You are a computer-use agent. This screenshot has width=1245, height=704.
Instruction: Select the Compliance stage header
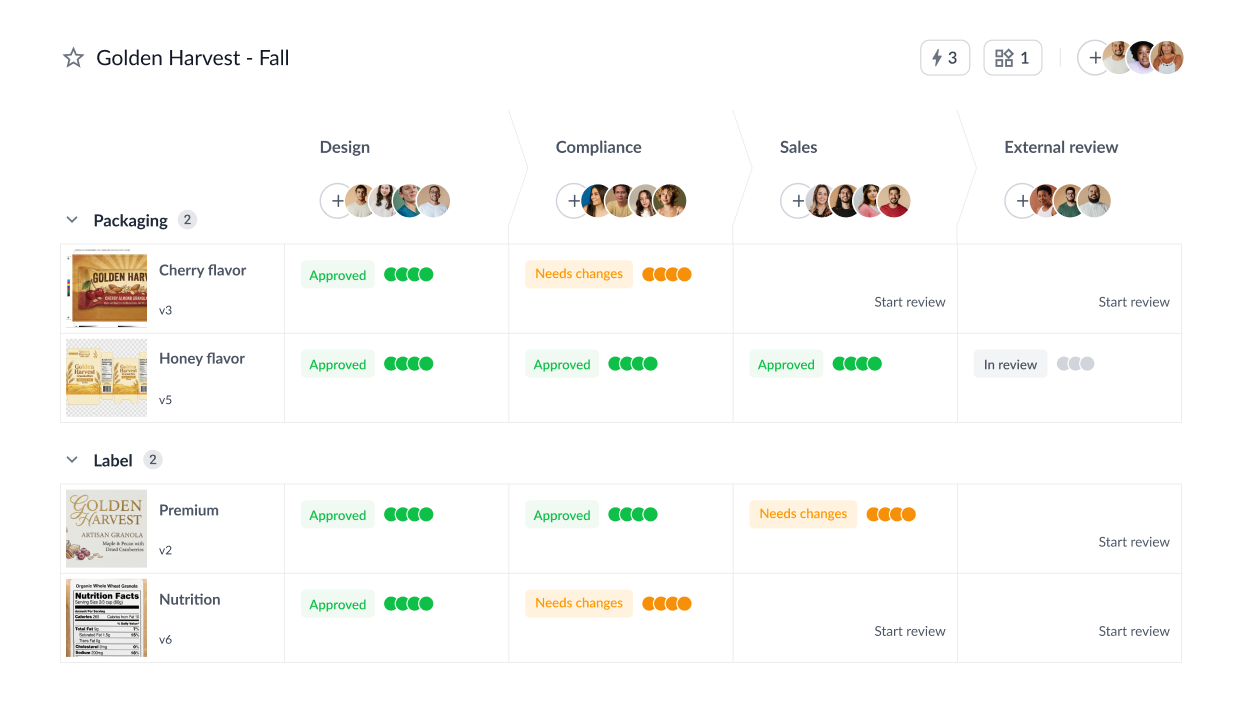click(599, 147)
